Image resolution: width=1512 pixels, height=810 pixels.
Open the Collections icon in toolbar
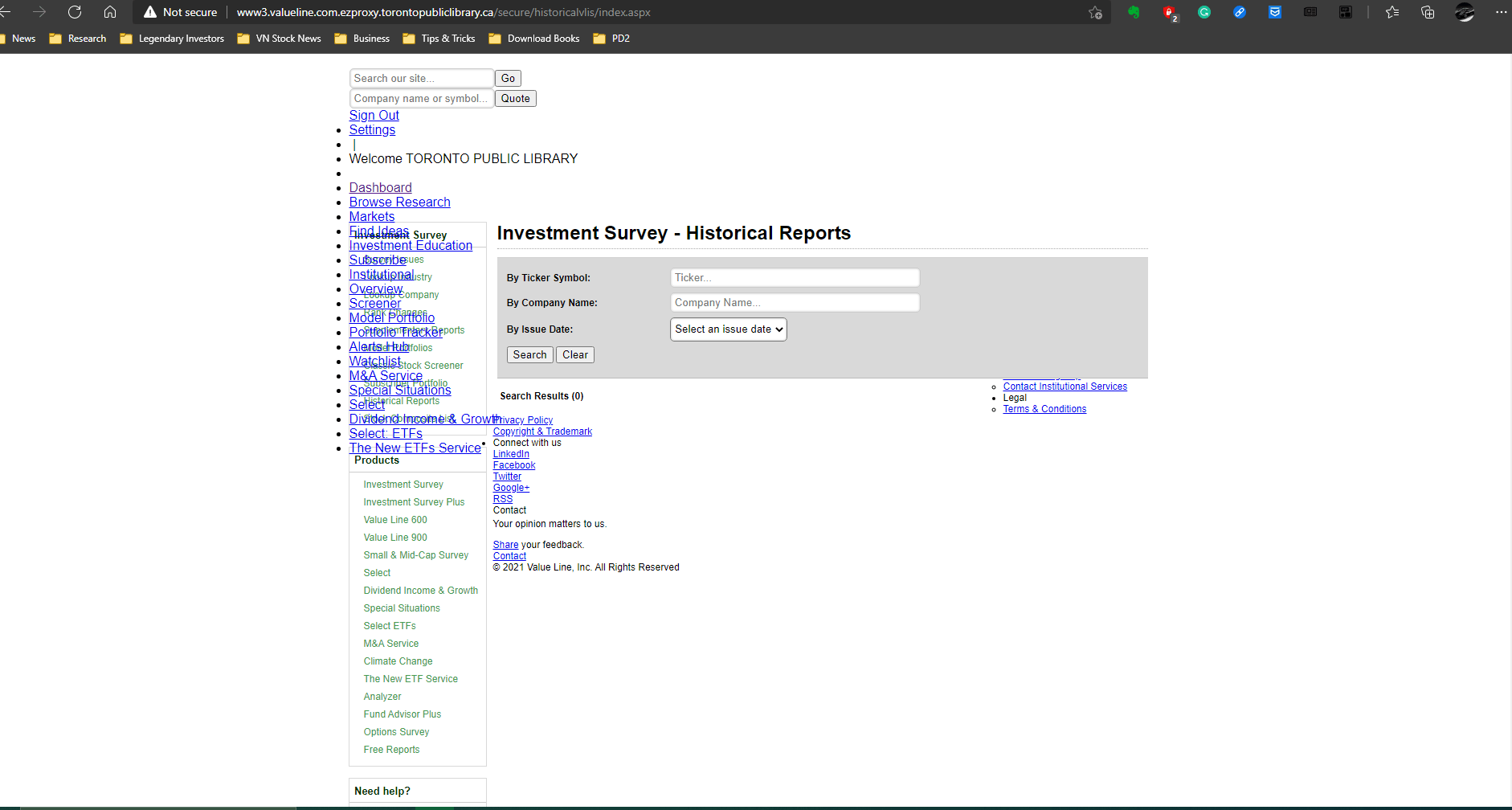click(x=1428, y=12)
